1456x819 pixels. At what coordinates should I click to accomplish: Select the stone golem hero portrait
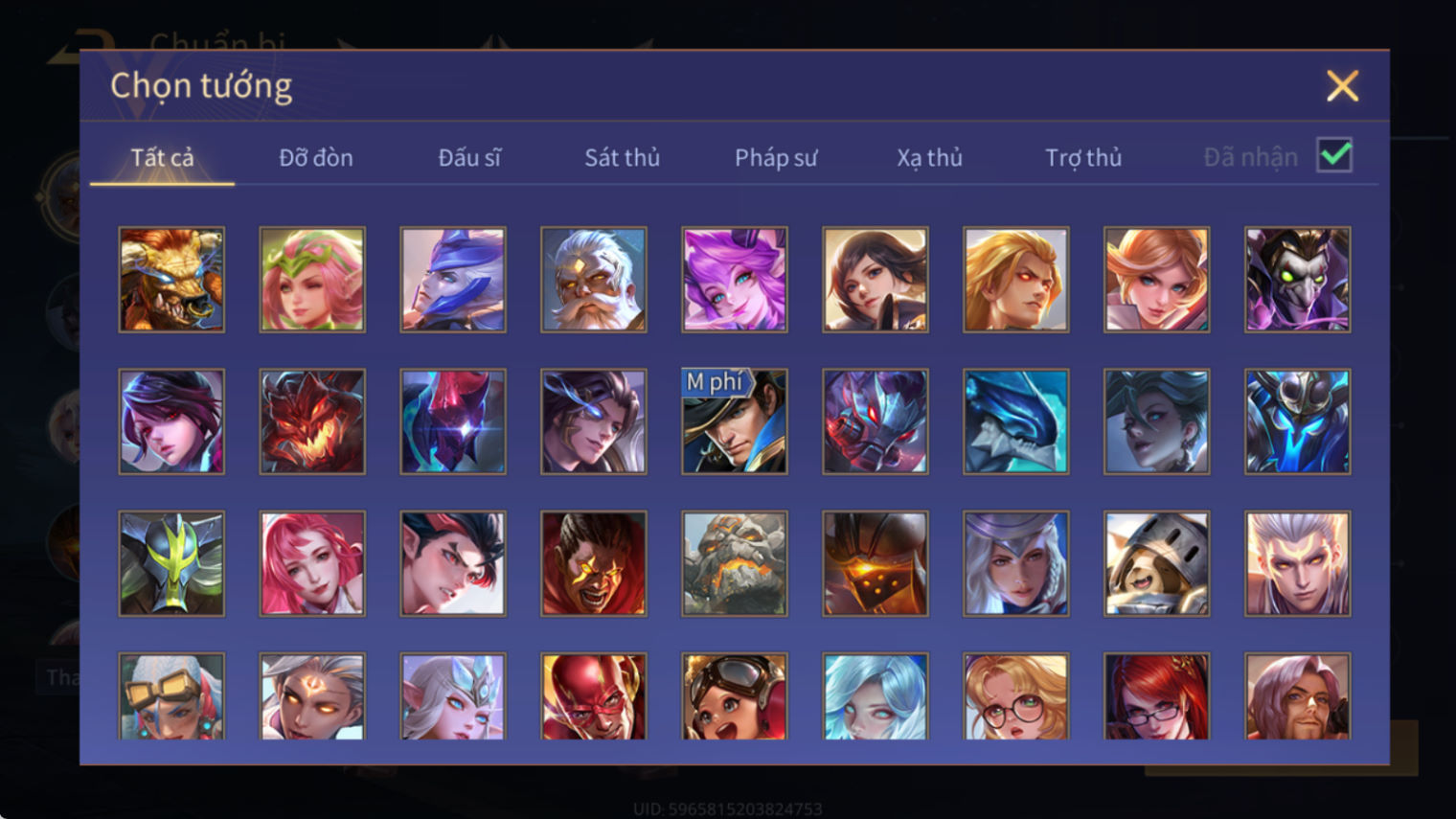click(x=735, y=563)
